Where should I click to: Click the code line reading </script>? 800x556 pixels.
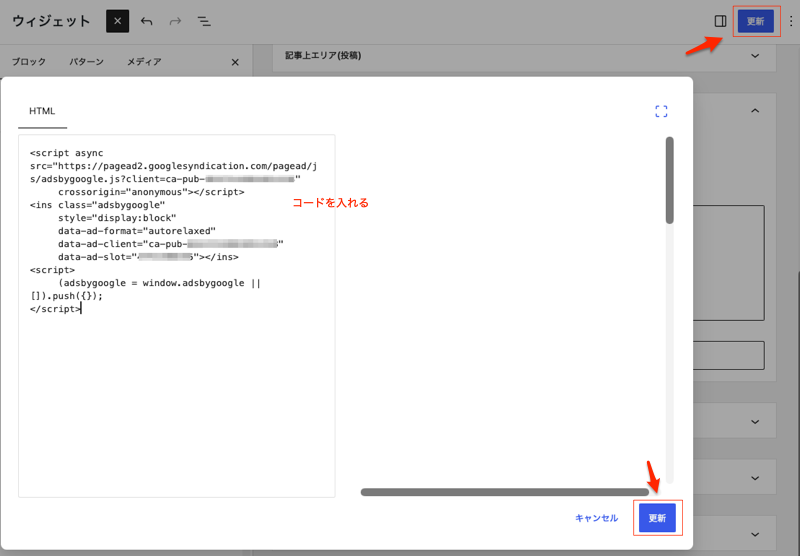click(x=55, y=309)
